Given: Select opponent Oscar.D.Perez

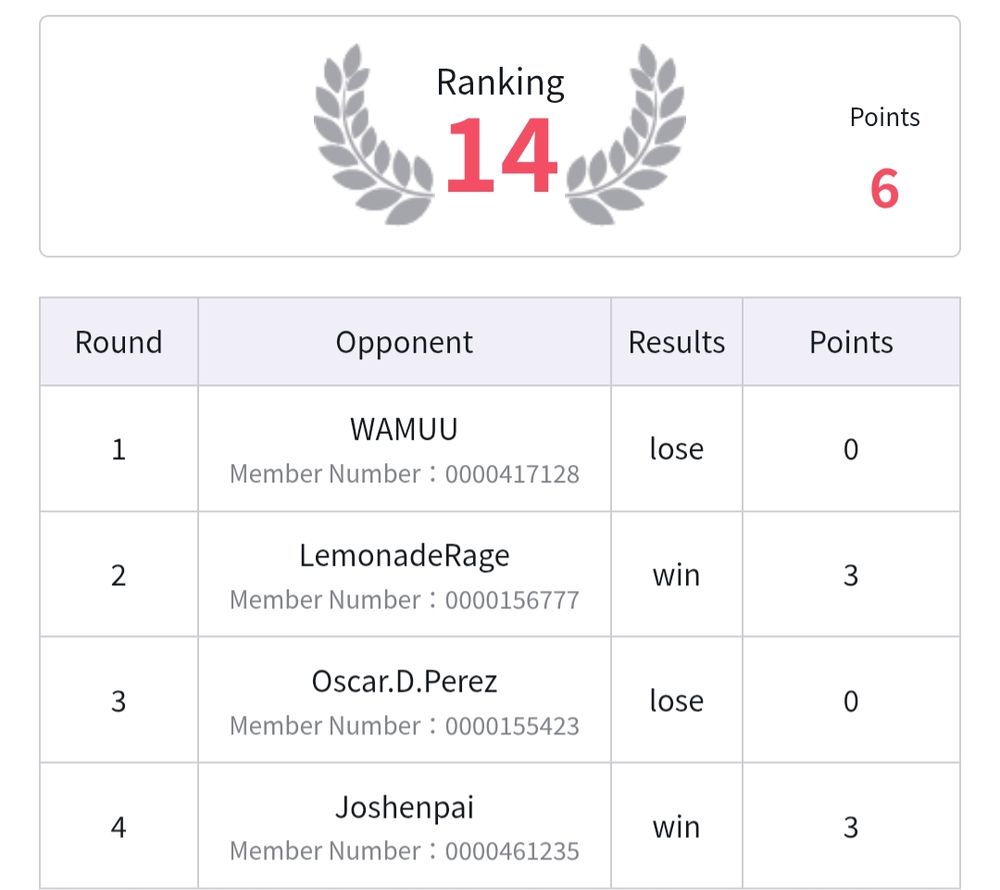Looking at the screenshot, I should [404, 682].
